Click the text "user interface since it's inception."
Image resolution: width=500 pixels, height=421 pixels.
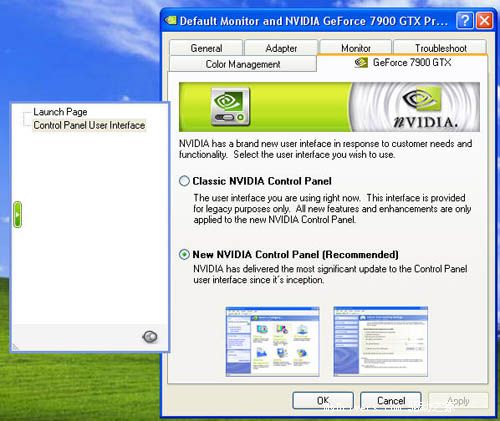pos(258,280)
